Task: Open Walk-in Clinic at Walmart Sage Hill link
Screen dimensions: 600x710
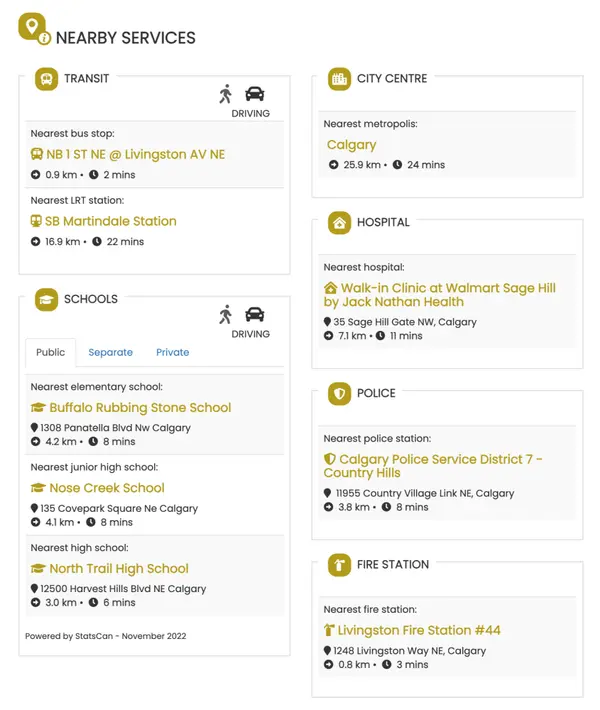Action: coord(446,294)
